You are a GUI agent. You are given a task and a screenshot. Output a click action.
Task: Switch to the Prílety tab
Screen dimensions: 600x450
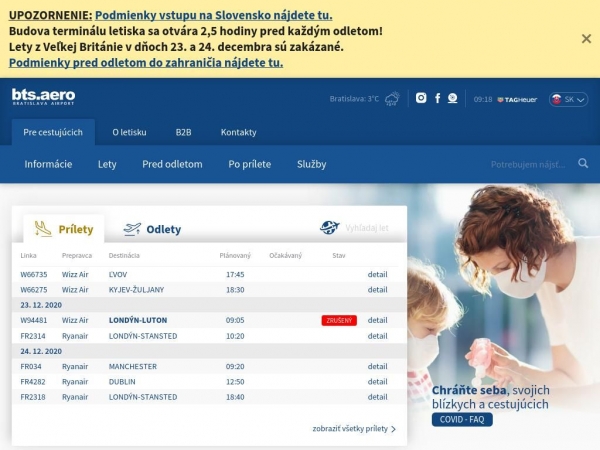64,229
